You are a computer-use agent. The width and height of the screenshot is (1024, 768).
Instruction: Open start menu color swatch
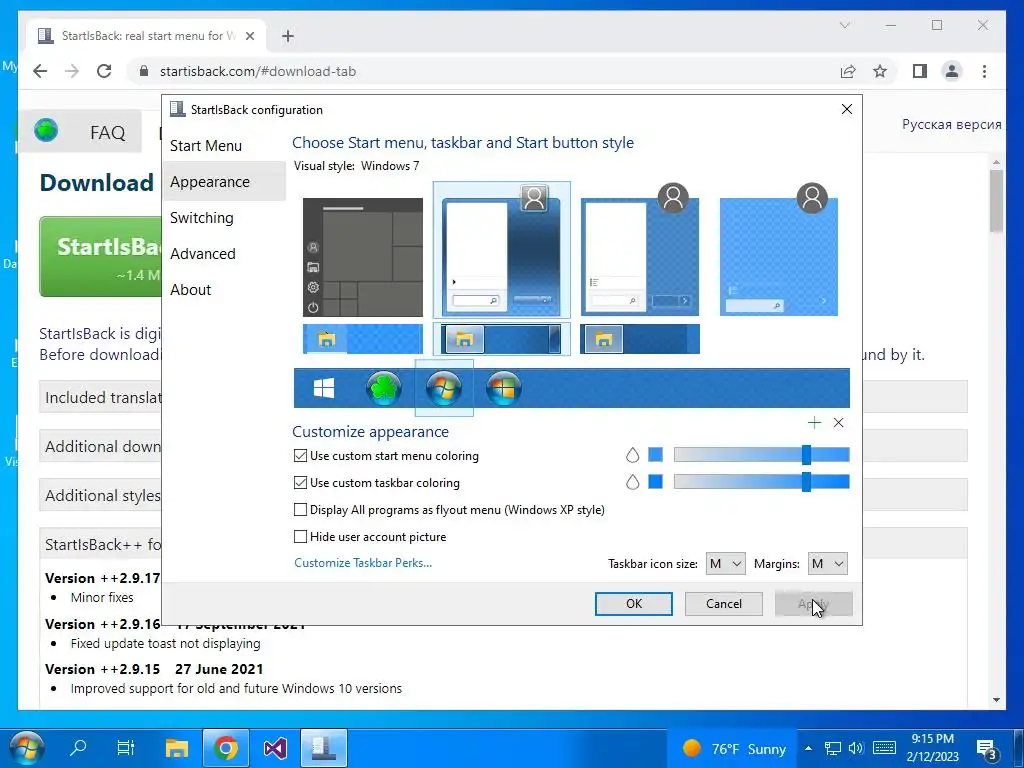coord(656,455)
